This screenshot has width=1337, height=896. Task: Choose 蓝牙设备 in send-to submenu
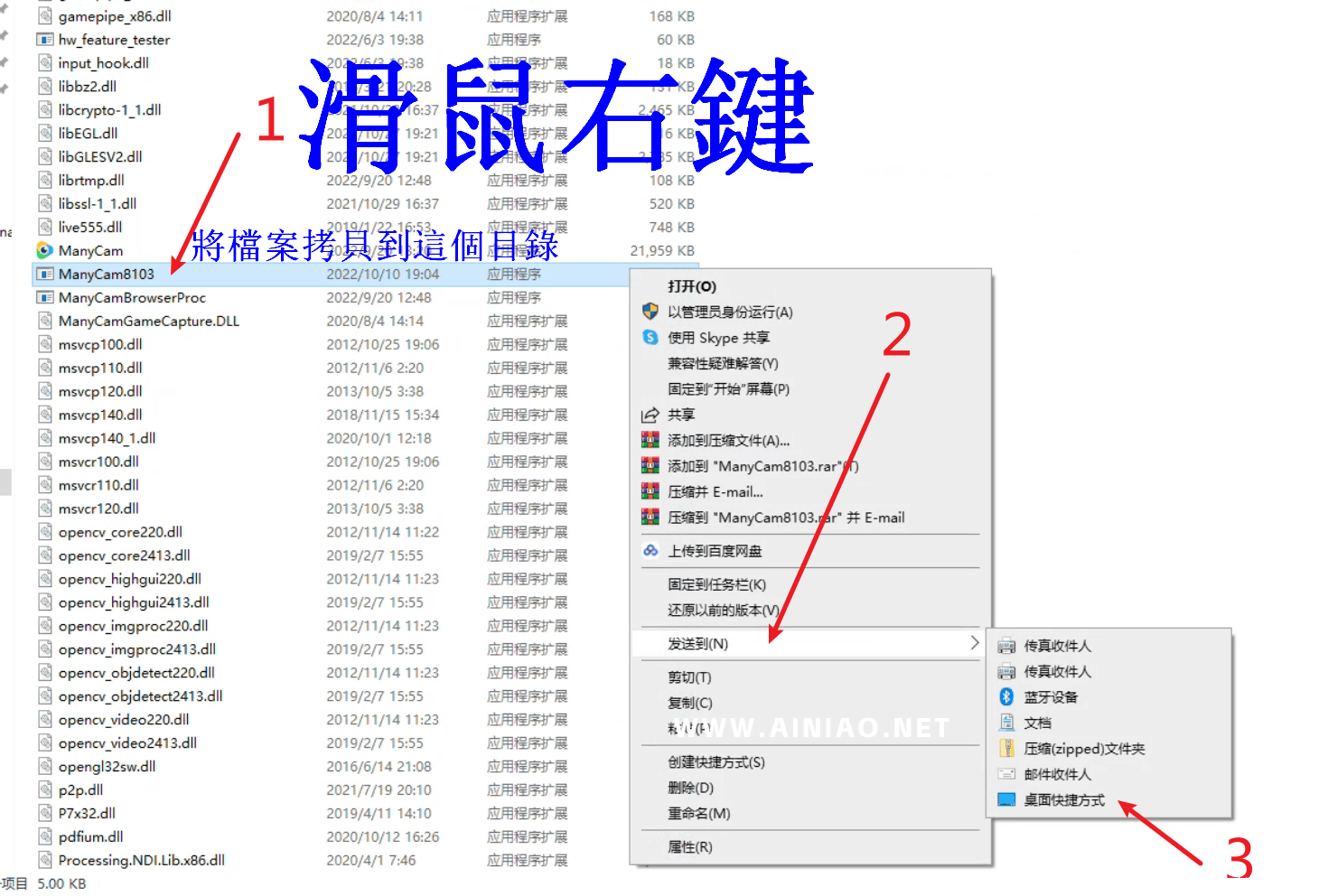[x=1051, y=696]
